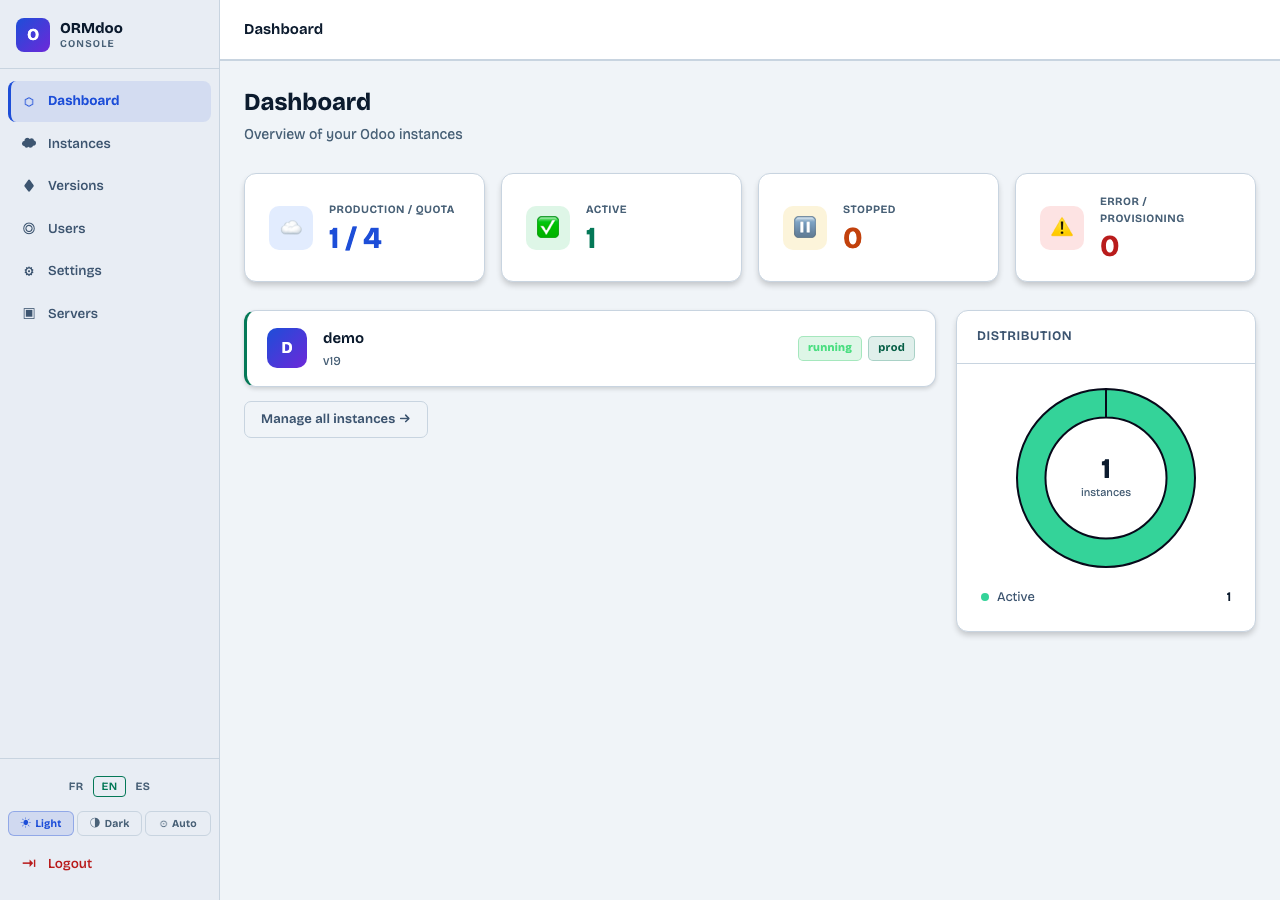Go to Instances page
The height and width of the screenshot is (900, 1280).
pyautogui.click(x=110, y=143)
